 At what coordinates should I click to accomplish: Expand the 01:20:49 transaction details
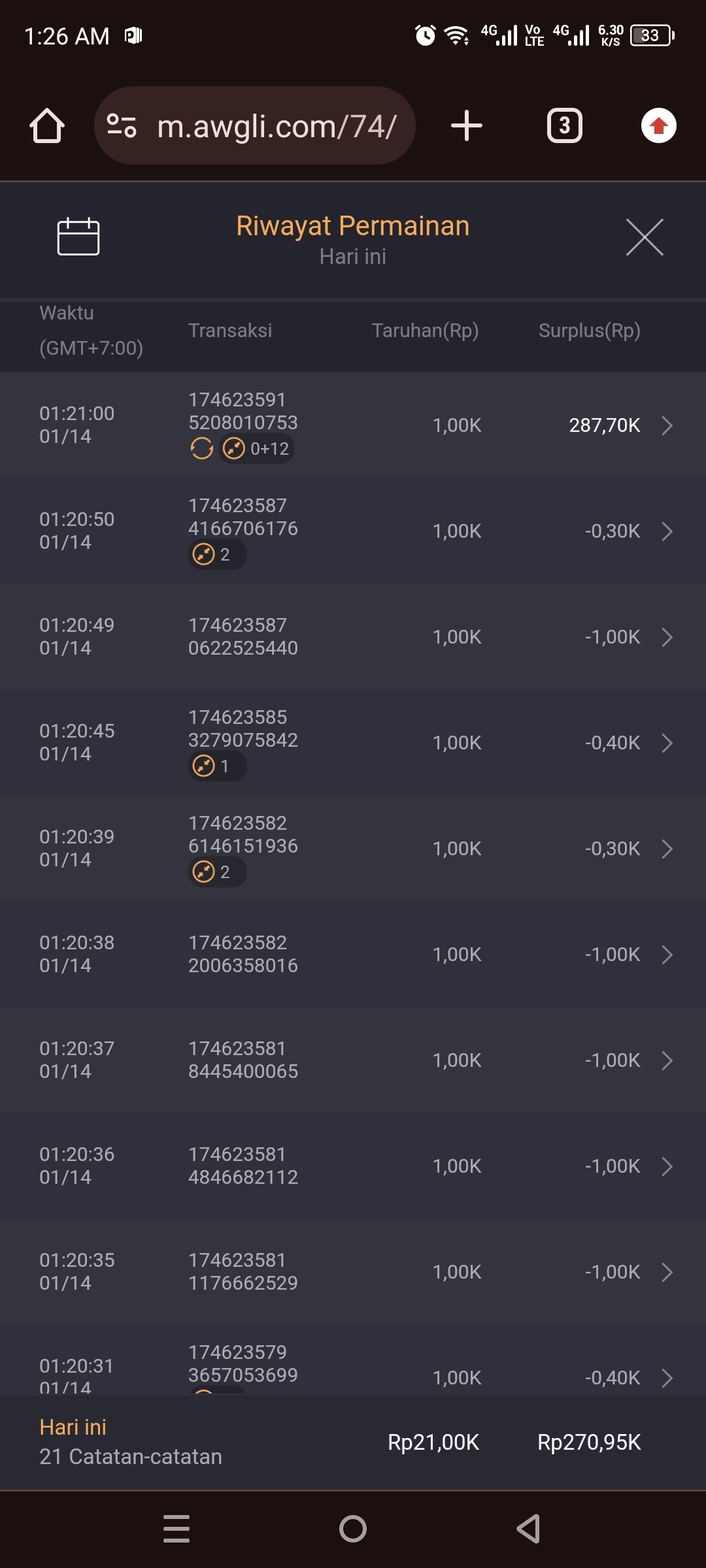tap(667, 637)
